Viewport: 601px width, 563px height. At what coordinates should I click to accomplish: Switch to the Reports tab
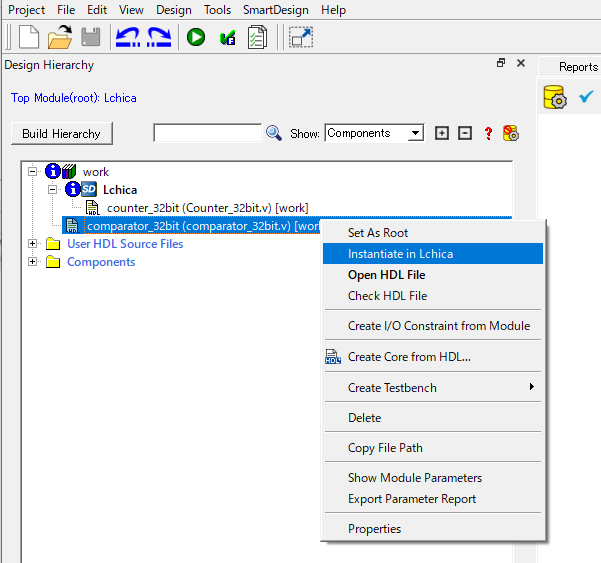[x=577, y=67]
